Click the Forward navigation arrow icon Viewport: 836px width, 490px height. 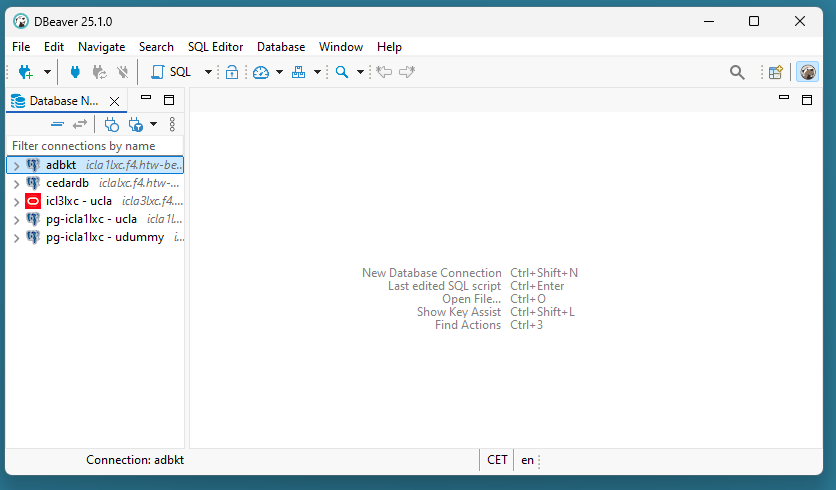(407, 72)
